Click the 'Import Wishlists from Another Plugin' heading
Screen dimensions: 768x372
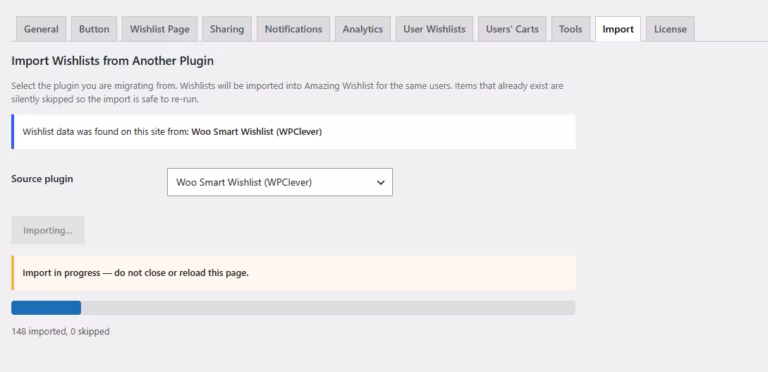pyautogui.click(x=113, y=61)
